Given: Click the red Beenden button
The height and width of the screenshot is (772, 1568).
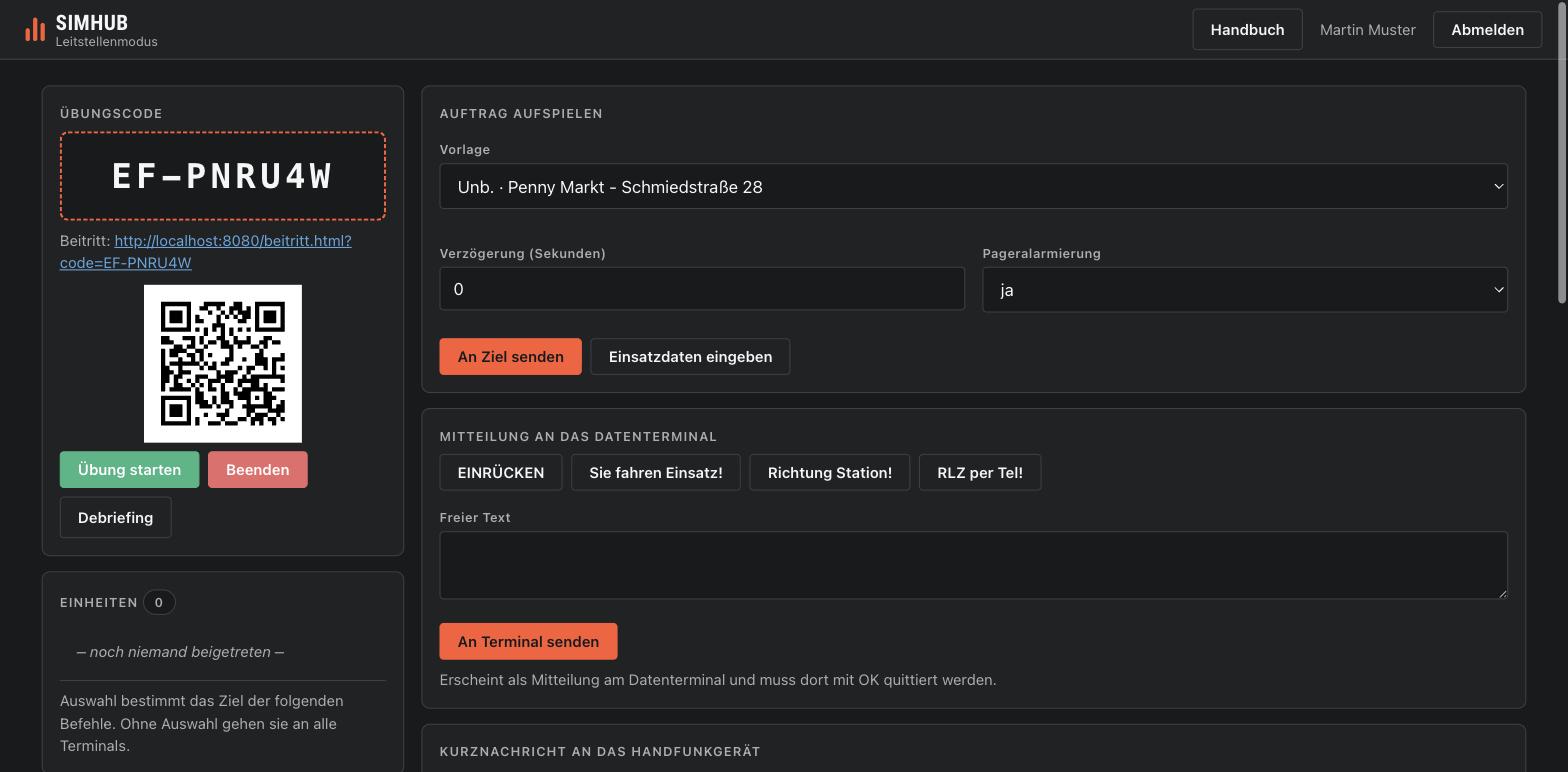Looking at the screenshot, I should (x=257, y=470).
